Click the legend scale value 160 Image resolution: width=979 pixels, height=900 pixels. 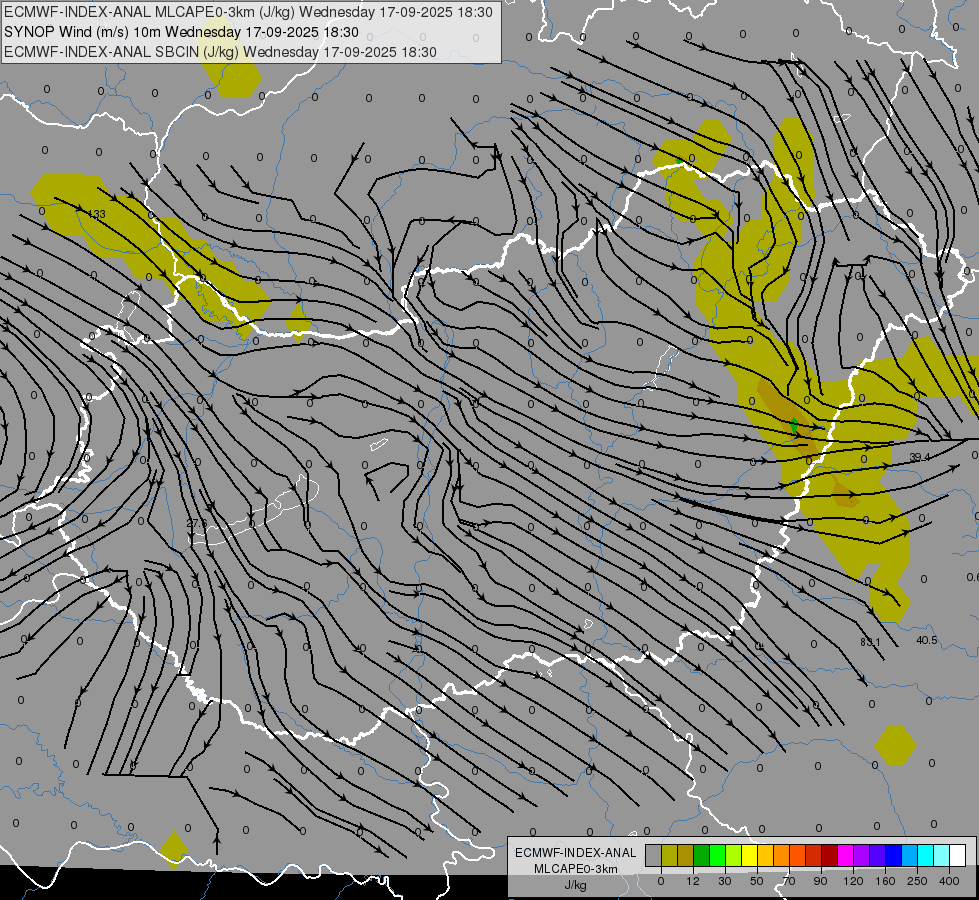tap(885, 881)
